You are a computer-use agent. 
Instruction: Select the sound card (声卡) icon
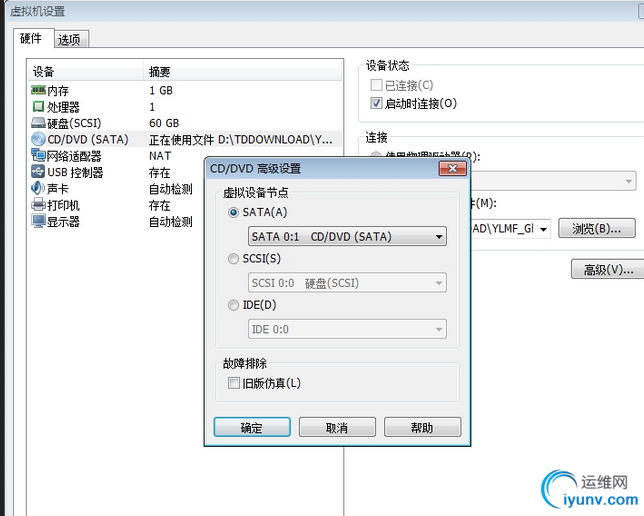point(38,189)
